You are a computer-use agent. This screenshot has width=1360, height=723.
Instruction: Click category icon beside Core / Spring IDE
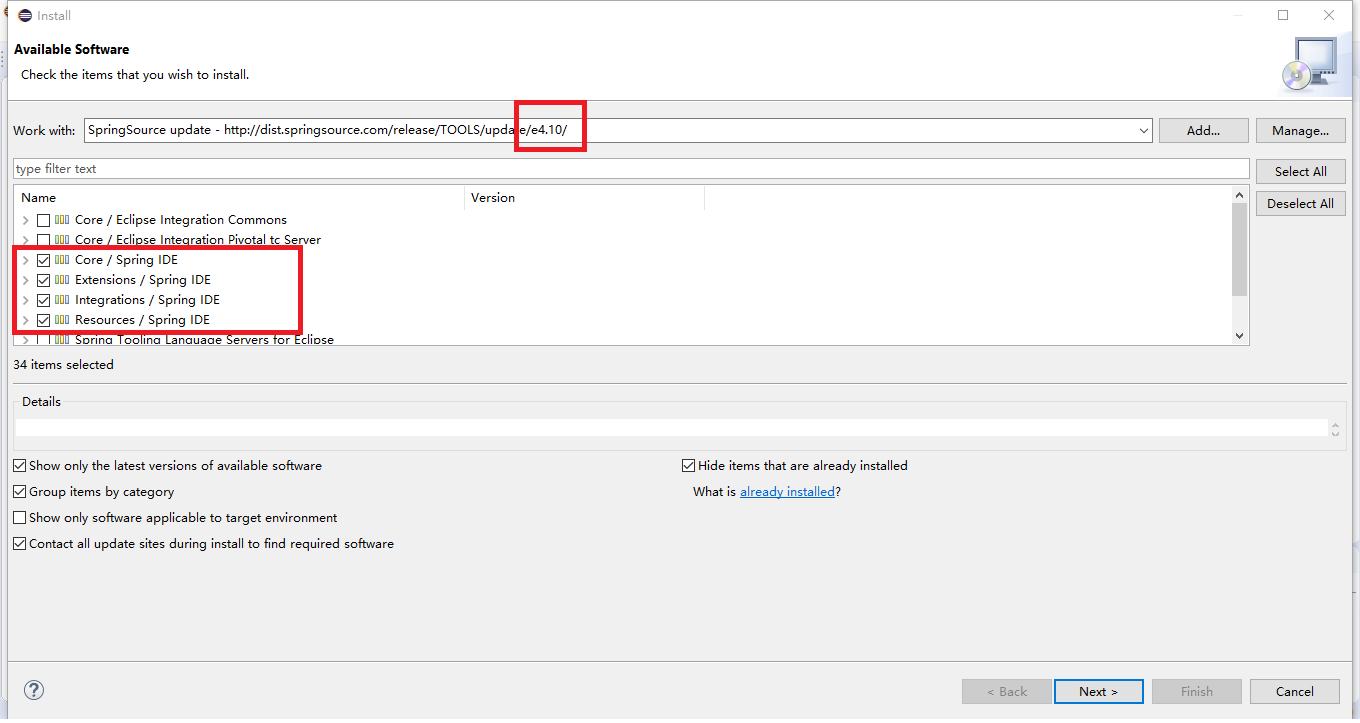point(62,260)
